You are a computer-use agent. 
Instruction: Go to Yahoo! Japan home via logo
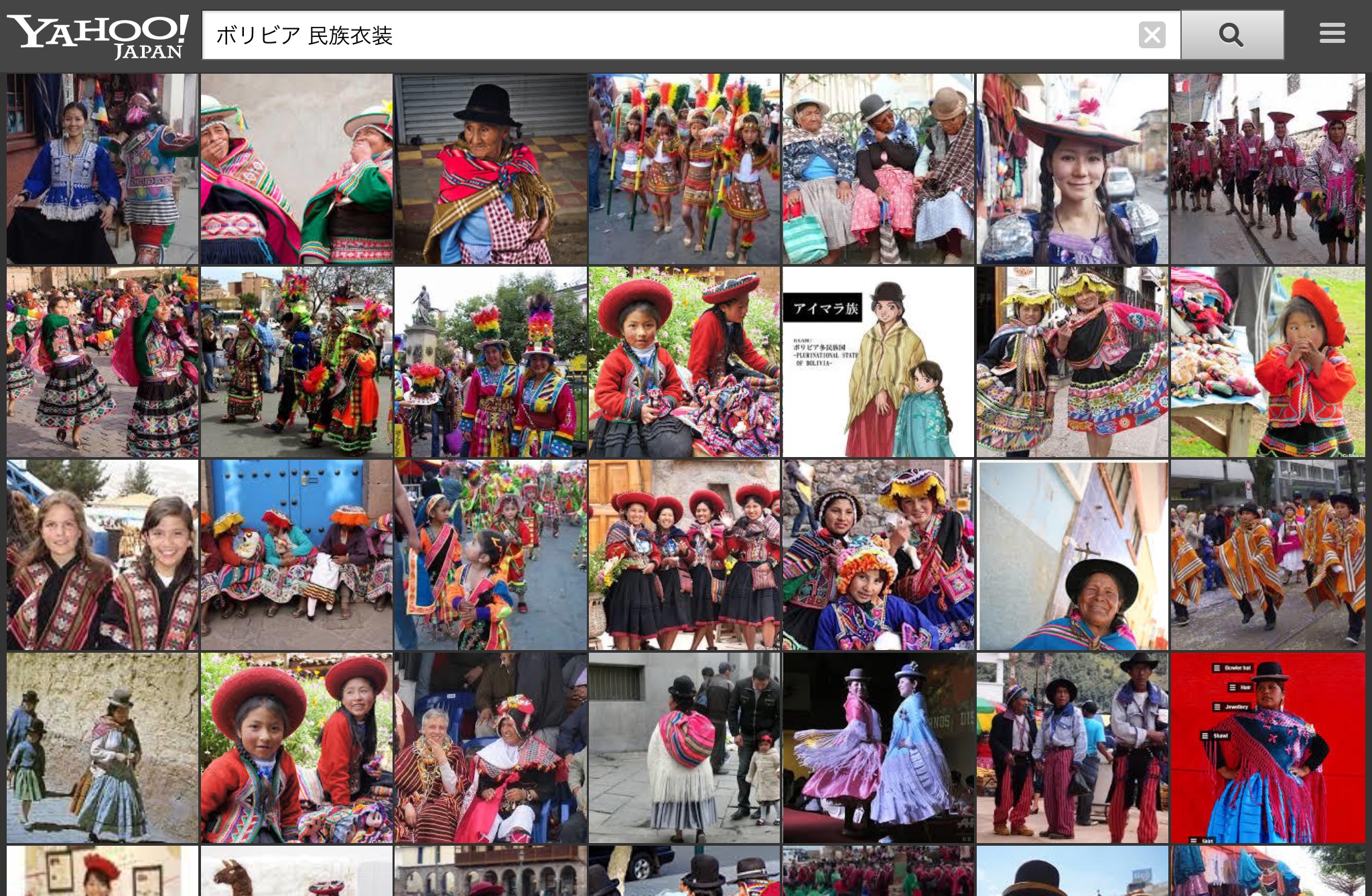point(98,36)
